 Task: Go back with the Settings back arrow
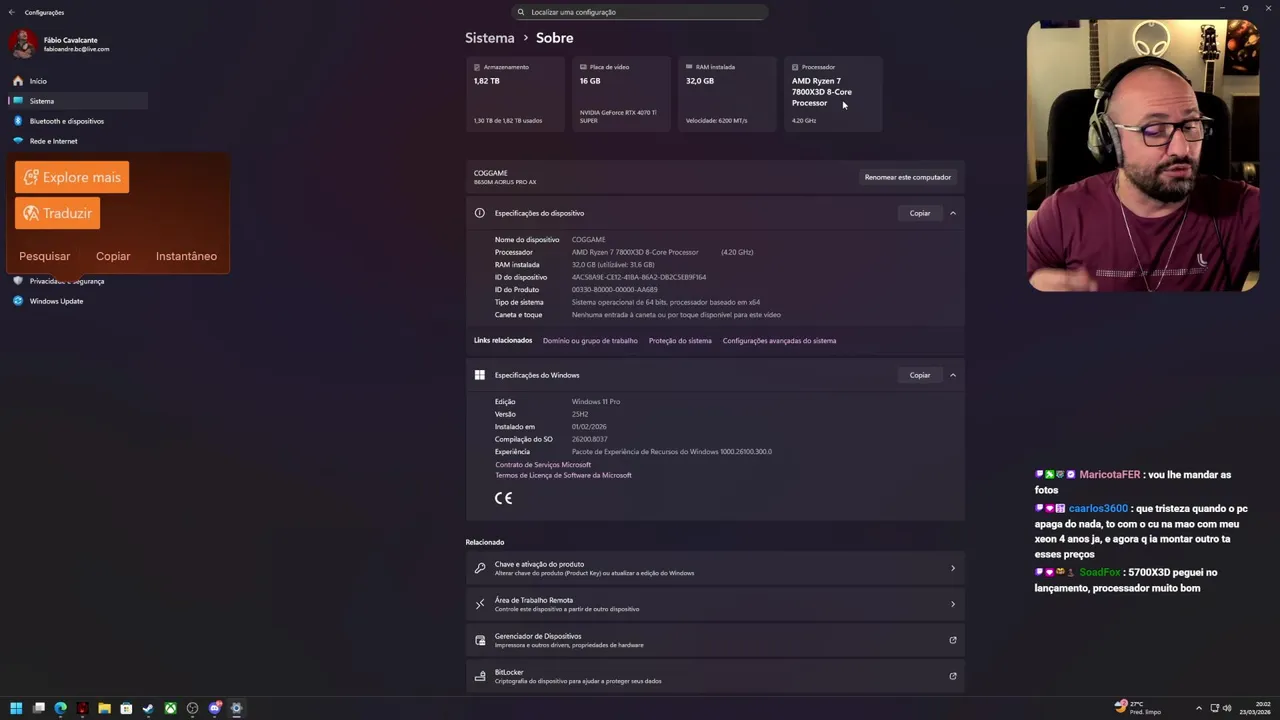pos(11,12)
